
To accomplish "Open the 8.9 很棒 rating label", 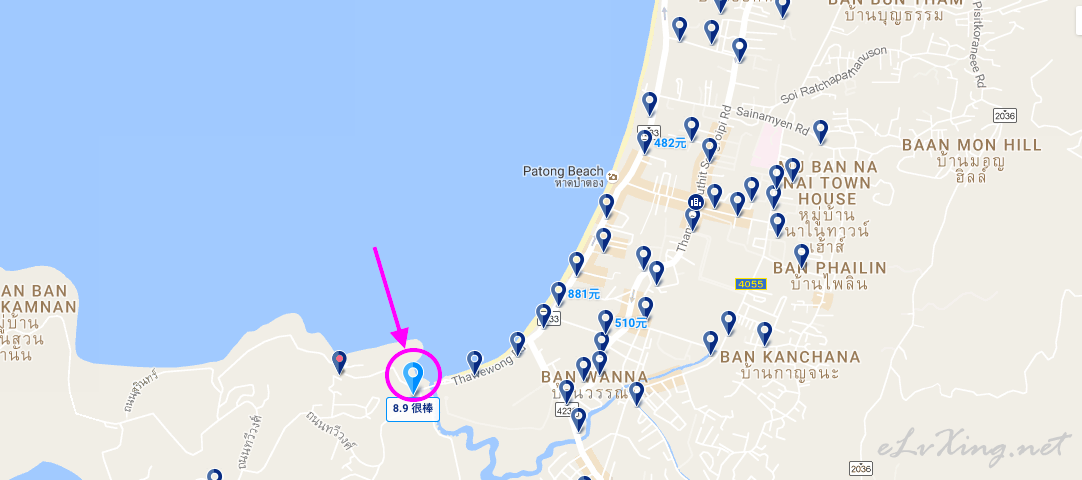I will point(413,408).
